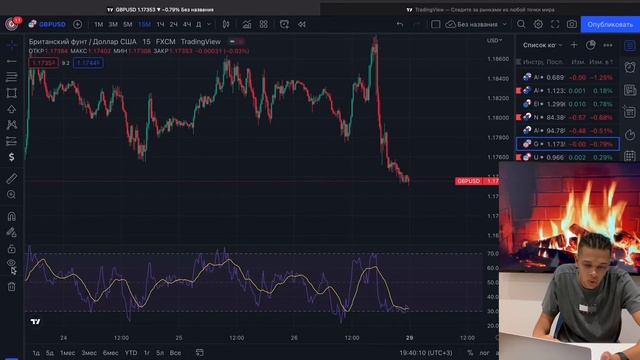Click the Опубликовать publish button

coord(610,24)
